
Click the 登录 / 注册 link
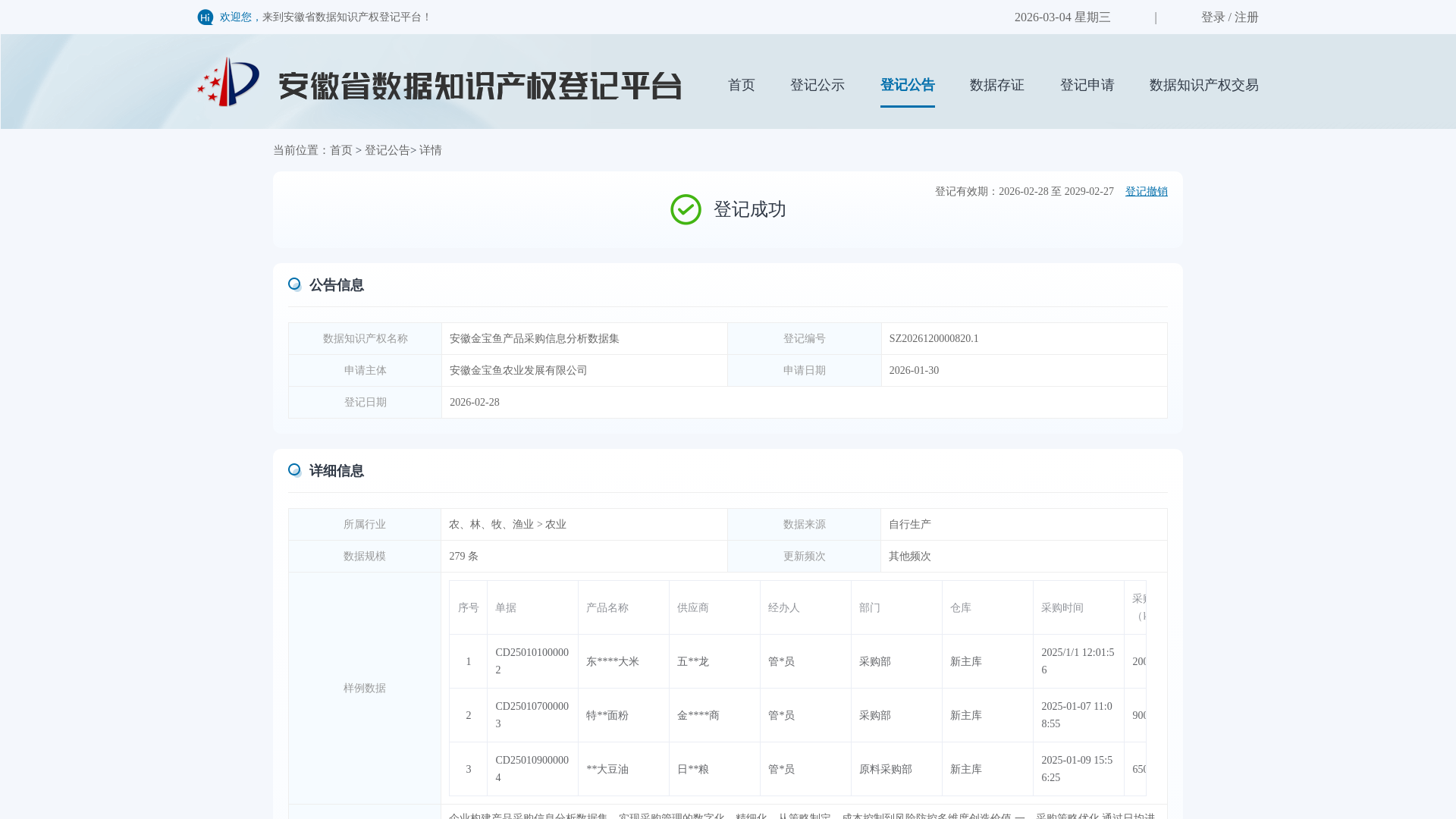point(1230,17)
